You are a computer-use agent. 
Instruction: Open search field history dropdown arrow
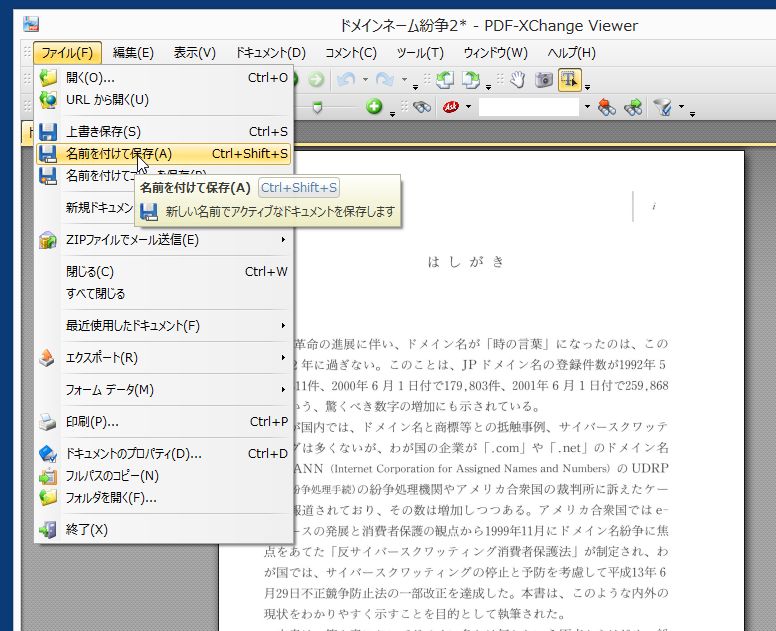tap(587, 106)
